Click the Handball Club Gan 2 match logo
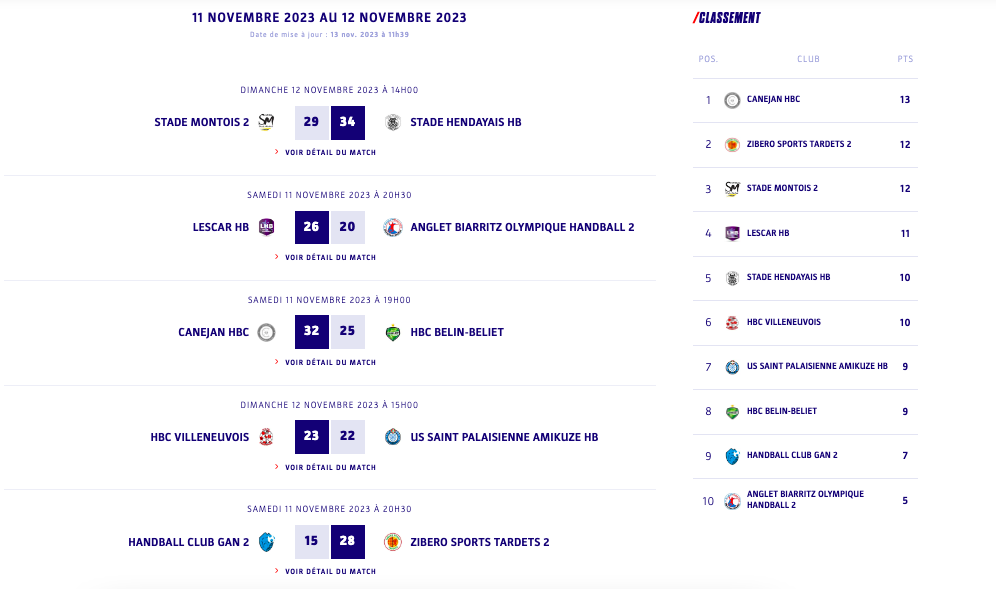The image size is (996, 589). (266, 542)
